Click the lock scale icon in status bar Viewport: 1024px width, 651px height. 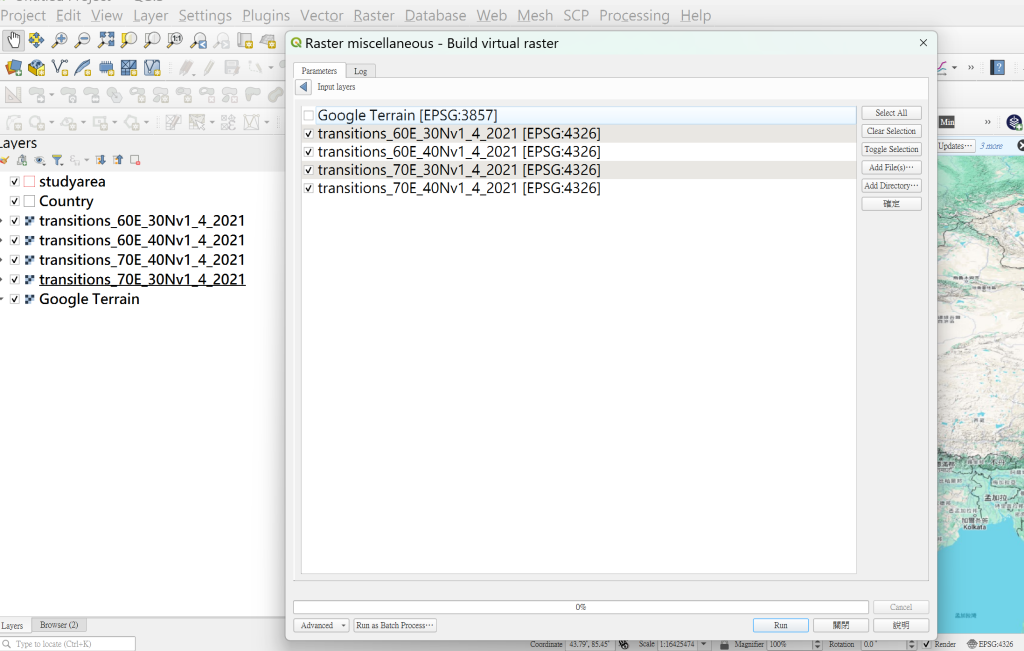724,644
